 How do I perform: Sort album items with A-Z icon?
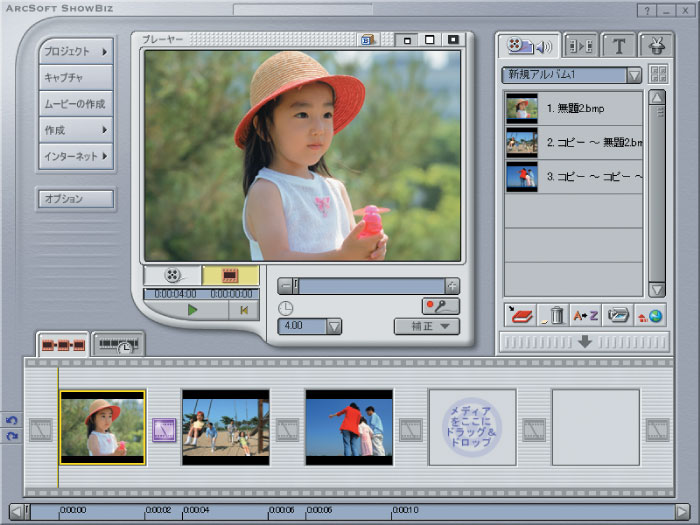[x=585, y=316]
